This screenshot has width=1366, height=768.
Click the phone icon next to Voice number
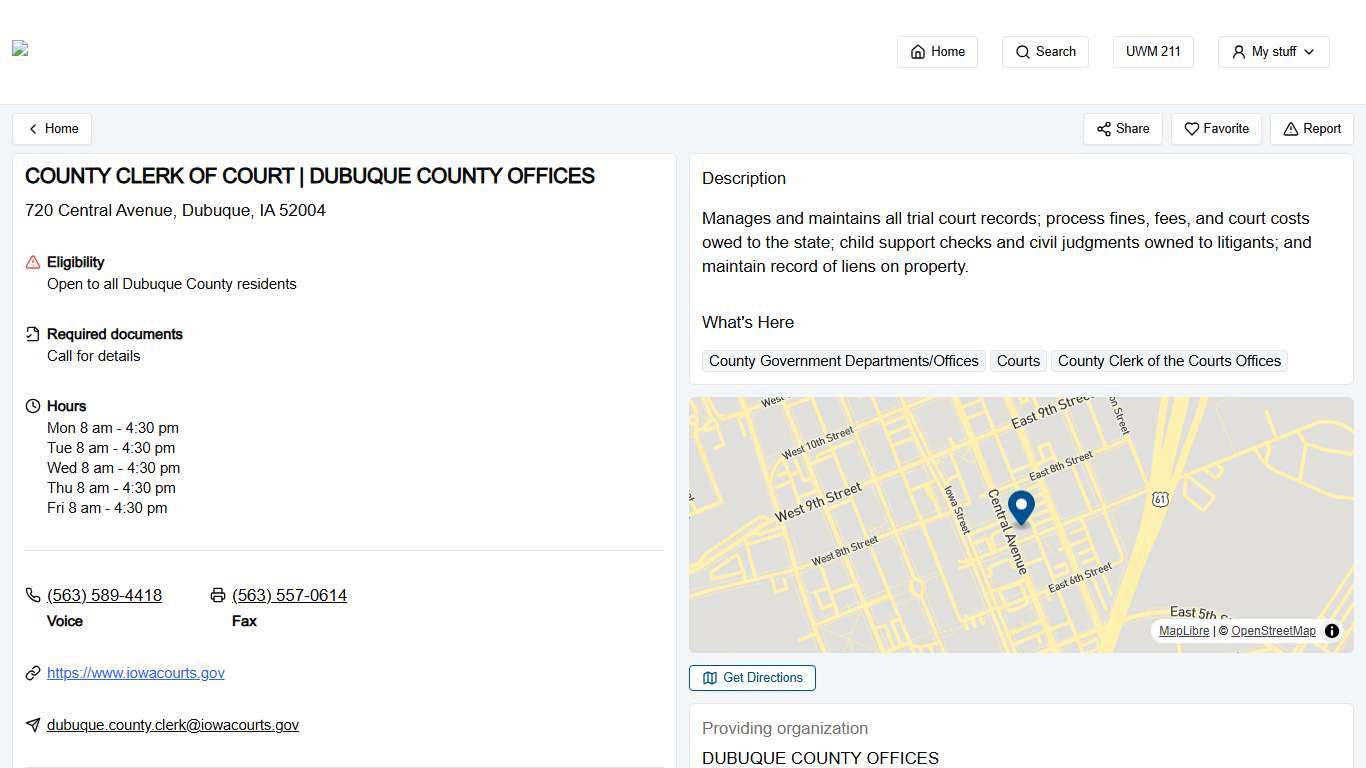point(33,595)
